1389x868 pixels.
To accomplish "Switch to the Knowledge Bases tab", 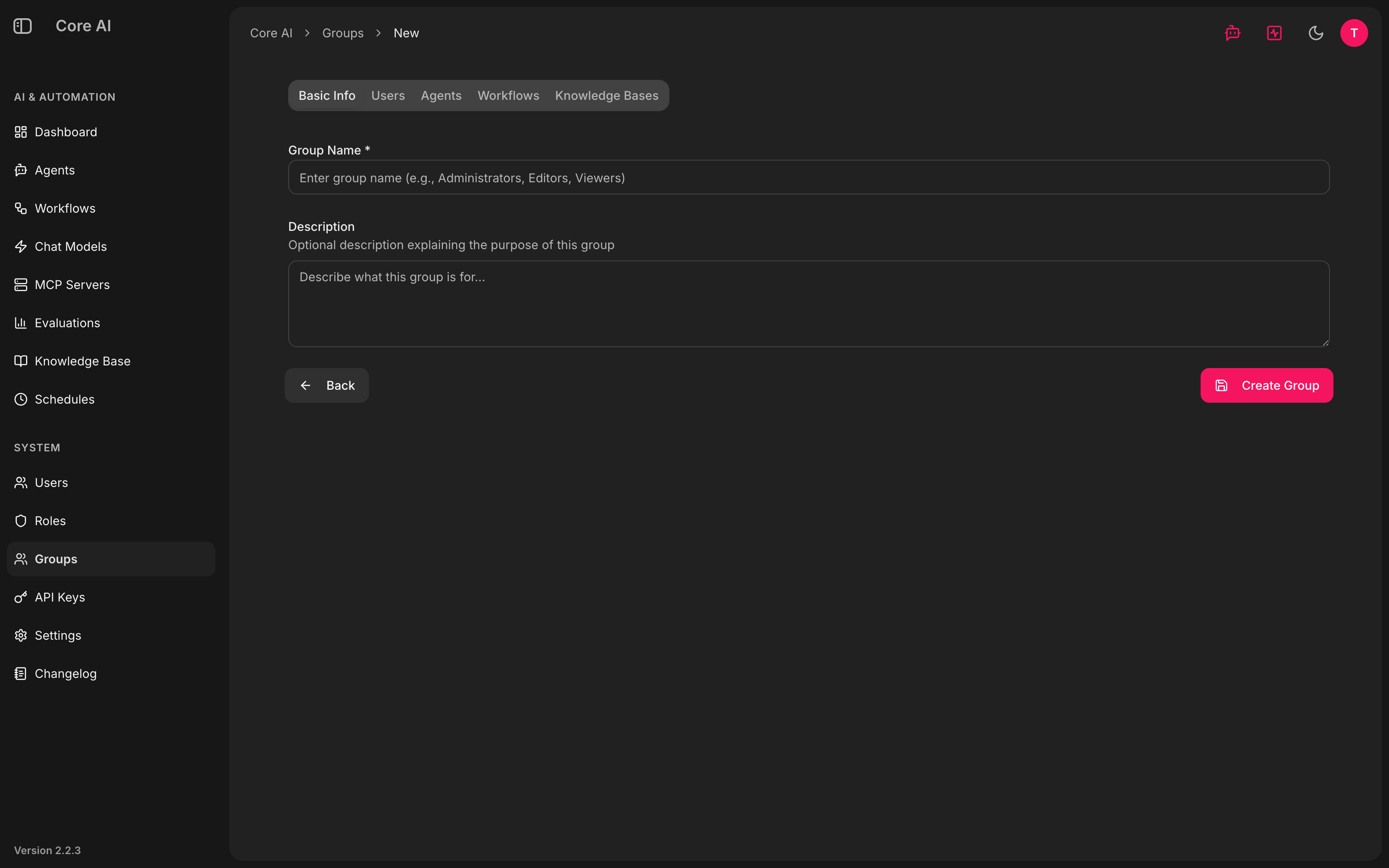I will (x=607, y=95).
